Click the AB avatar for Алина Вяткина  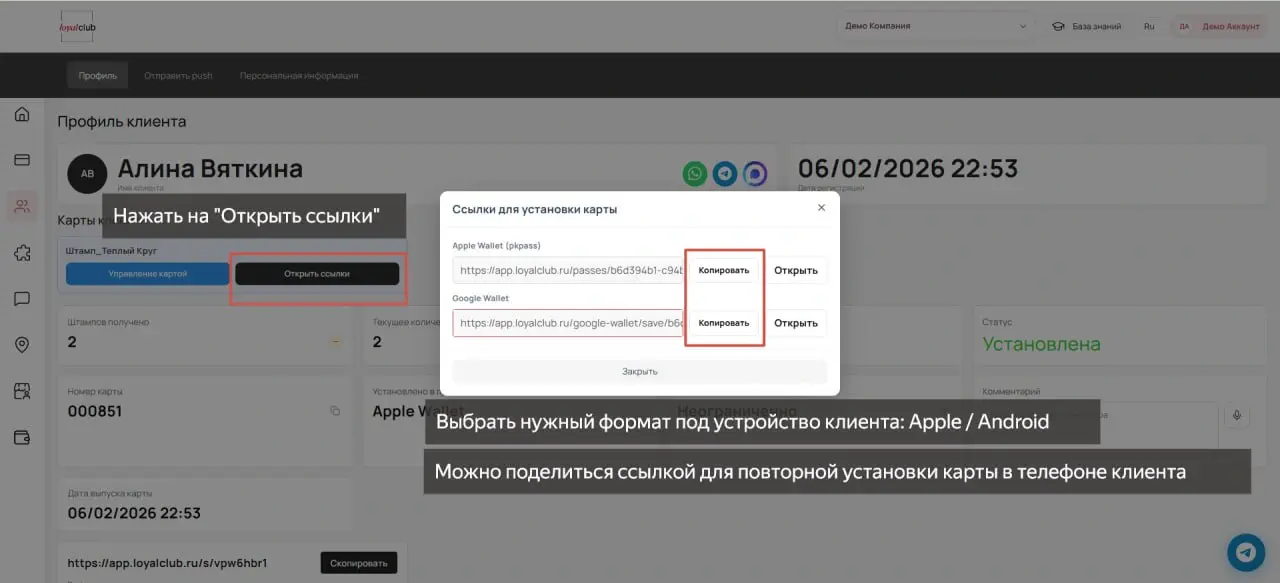[x=87, y=173]
